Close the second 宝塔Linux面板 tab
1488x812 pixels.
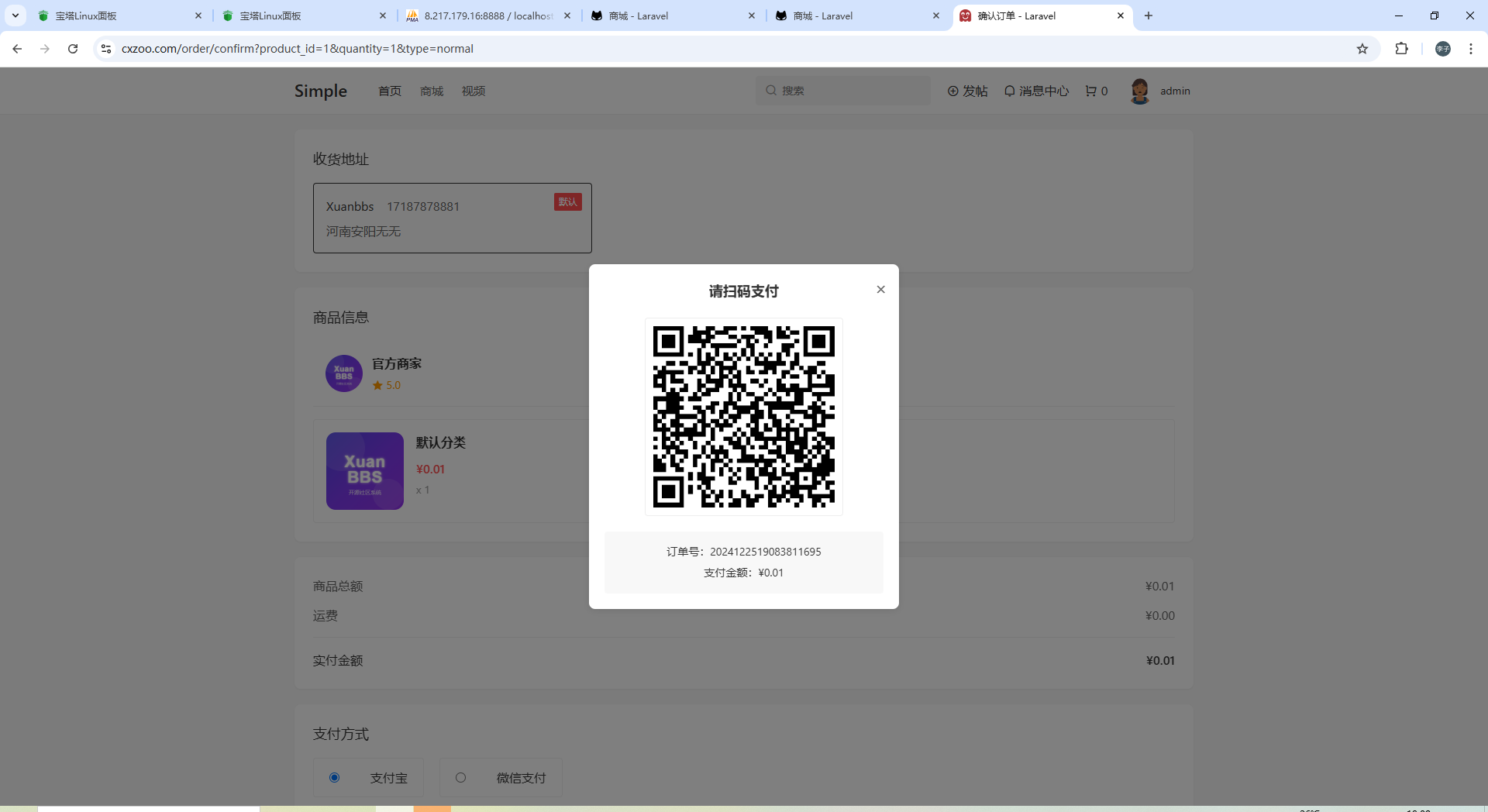[x=383, y=15]
